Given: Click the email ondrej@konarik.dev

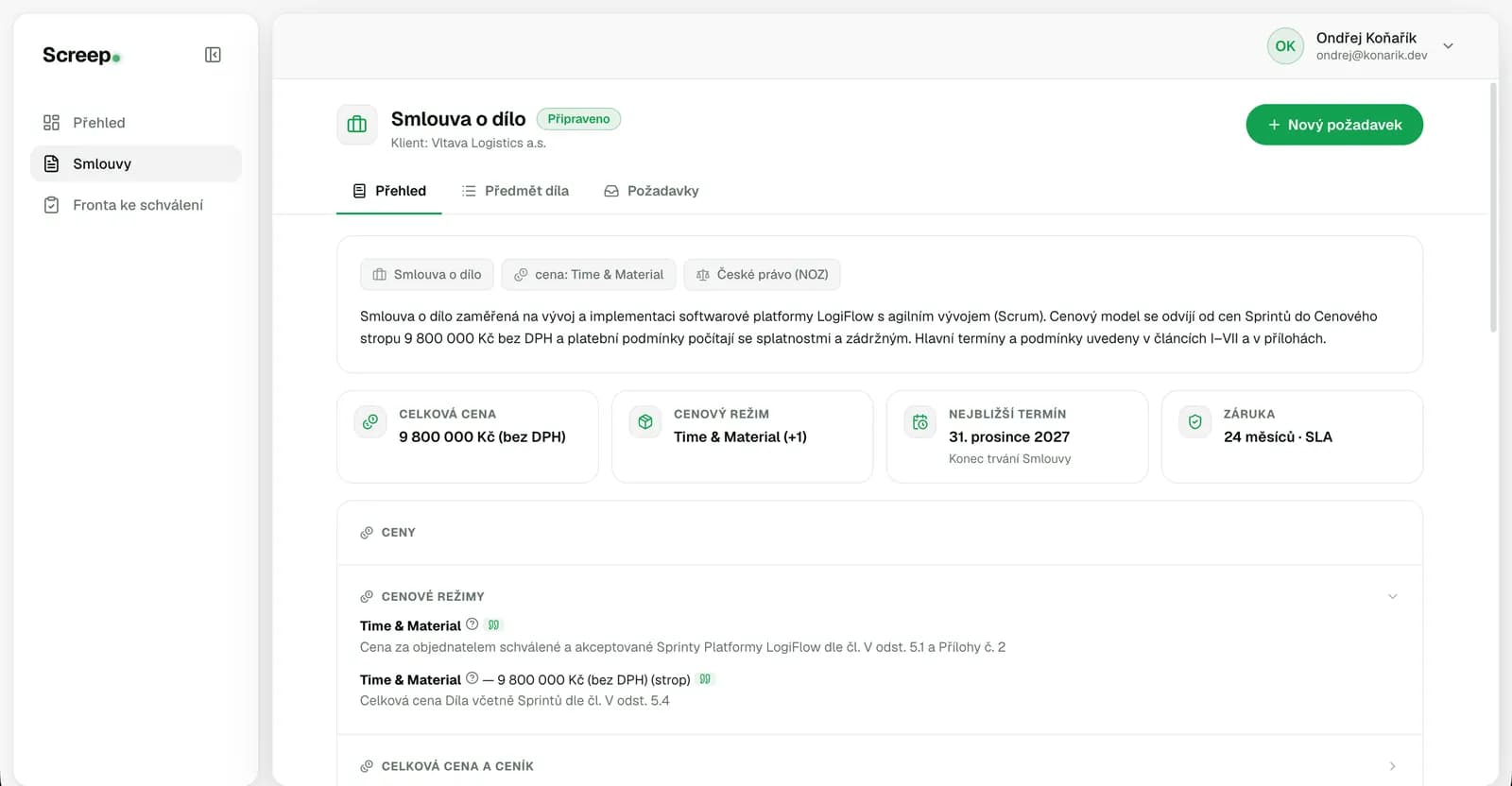Looking at the screenshot, I should coord(1371,56).
